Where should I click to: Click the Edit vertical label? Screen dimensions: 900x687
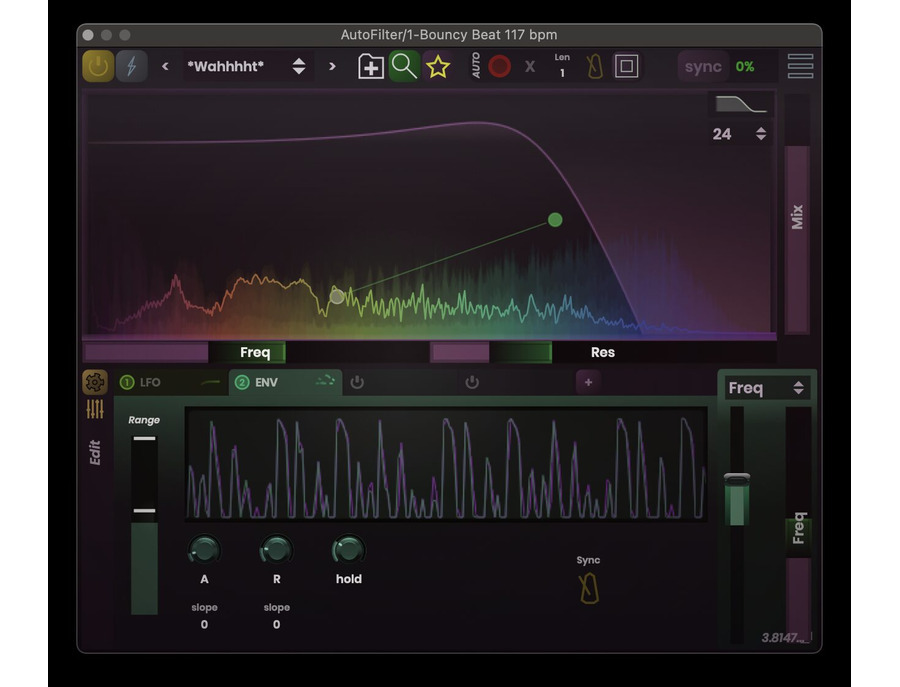pos(95,453)
